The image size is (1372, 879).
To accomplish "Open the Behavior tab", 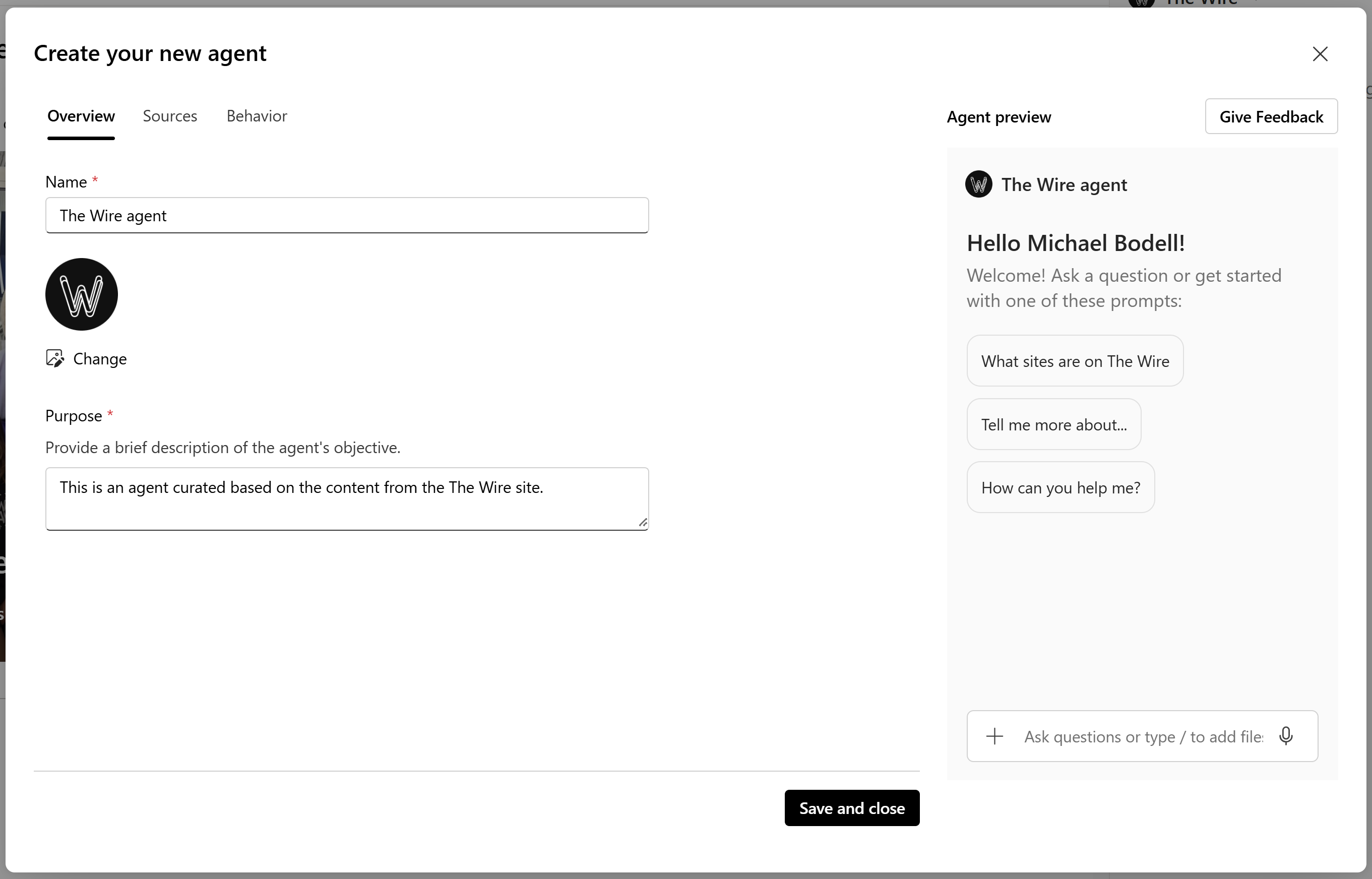I will pyautogui.click(x=256, y=116).
